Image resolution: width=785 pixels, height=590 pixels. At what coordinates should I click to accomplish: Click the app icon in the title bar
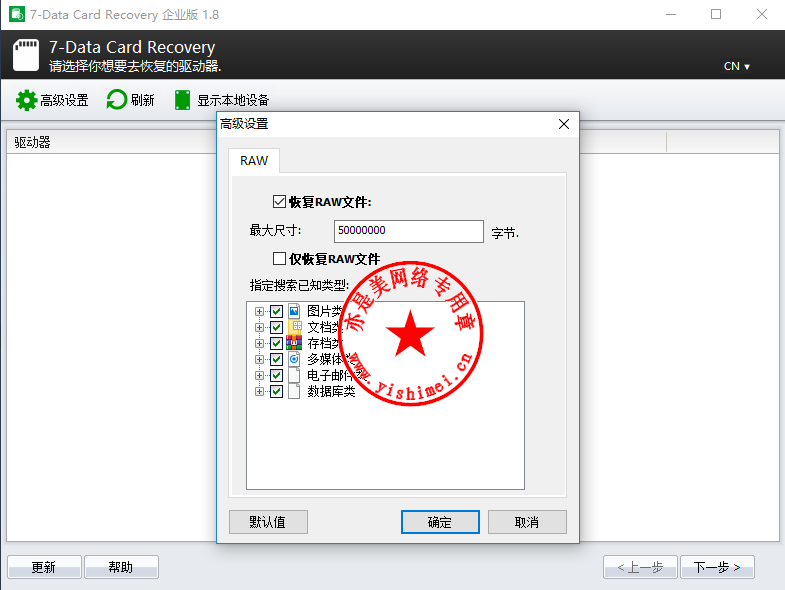17,14
